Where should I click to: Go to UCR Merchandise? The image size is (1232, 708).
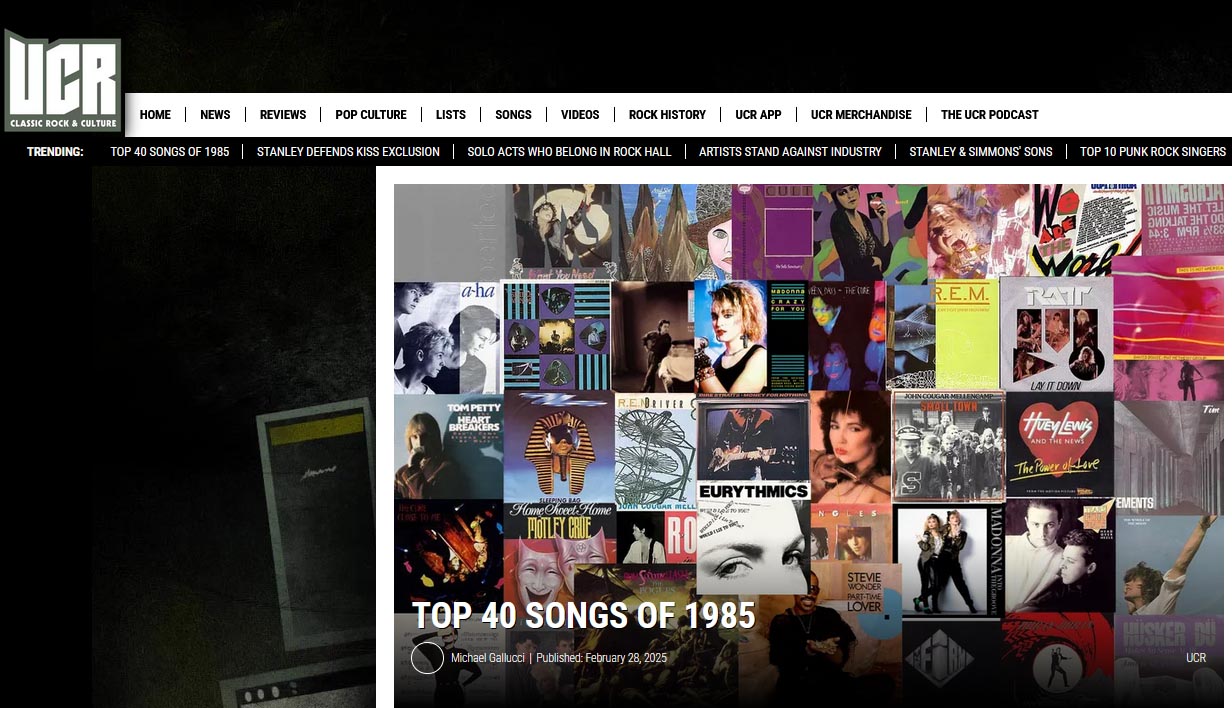click(861, 115)
